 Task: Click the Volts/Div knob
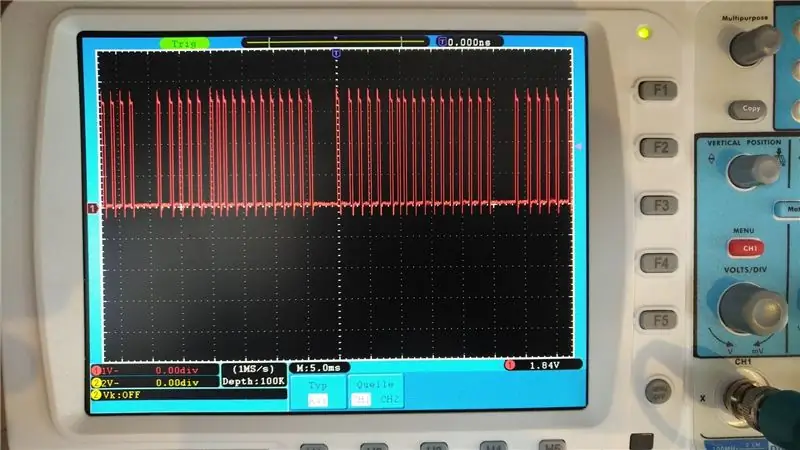[x=753, y=309]
